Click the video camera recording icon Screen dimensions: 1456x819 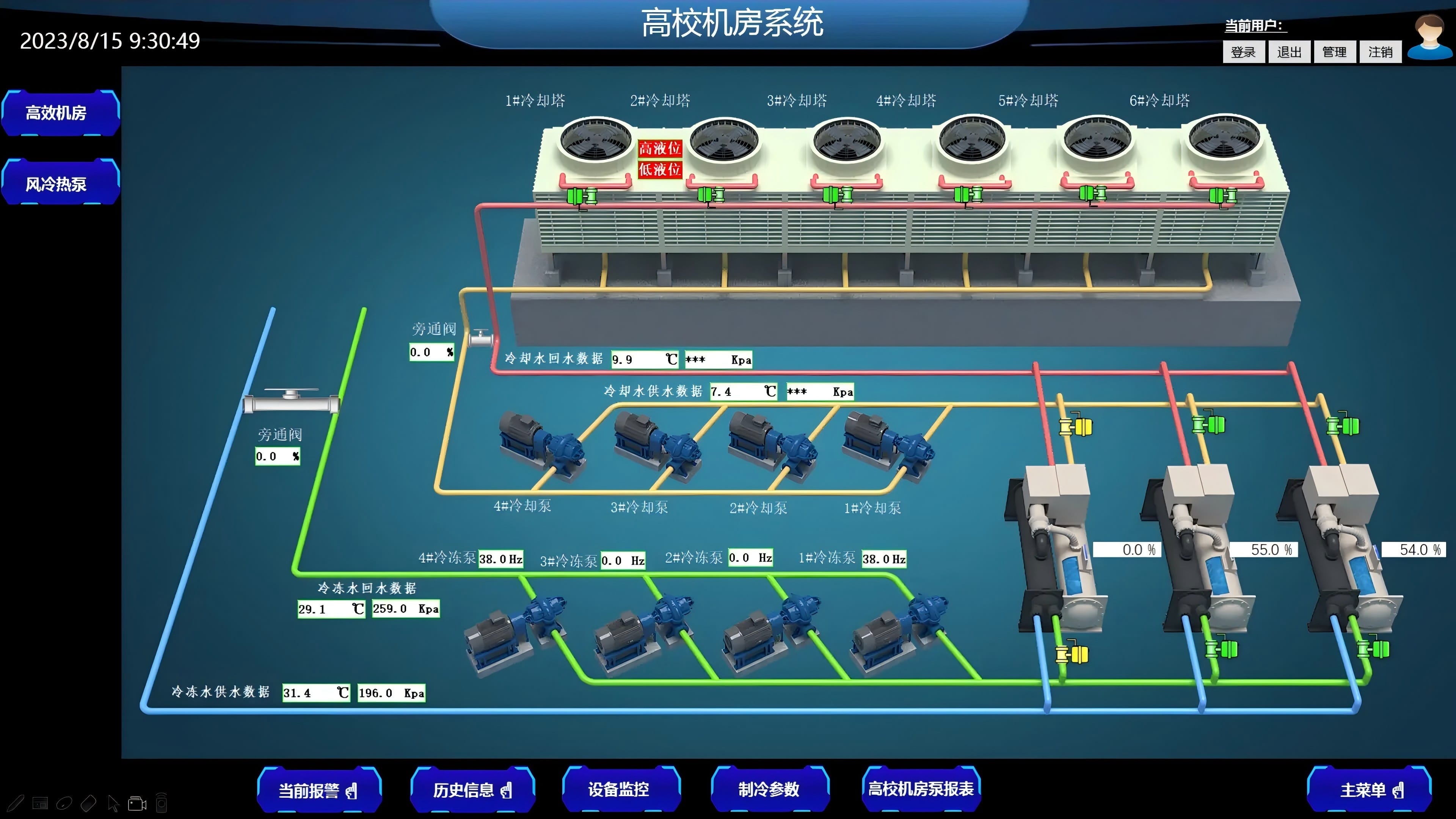[x=137, y=803]
